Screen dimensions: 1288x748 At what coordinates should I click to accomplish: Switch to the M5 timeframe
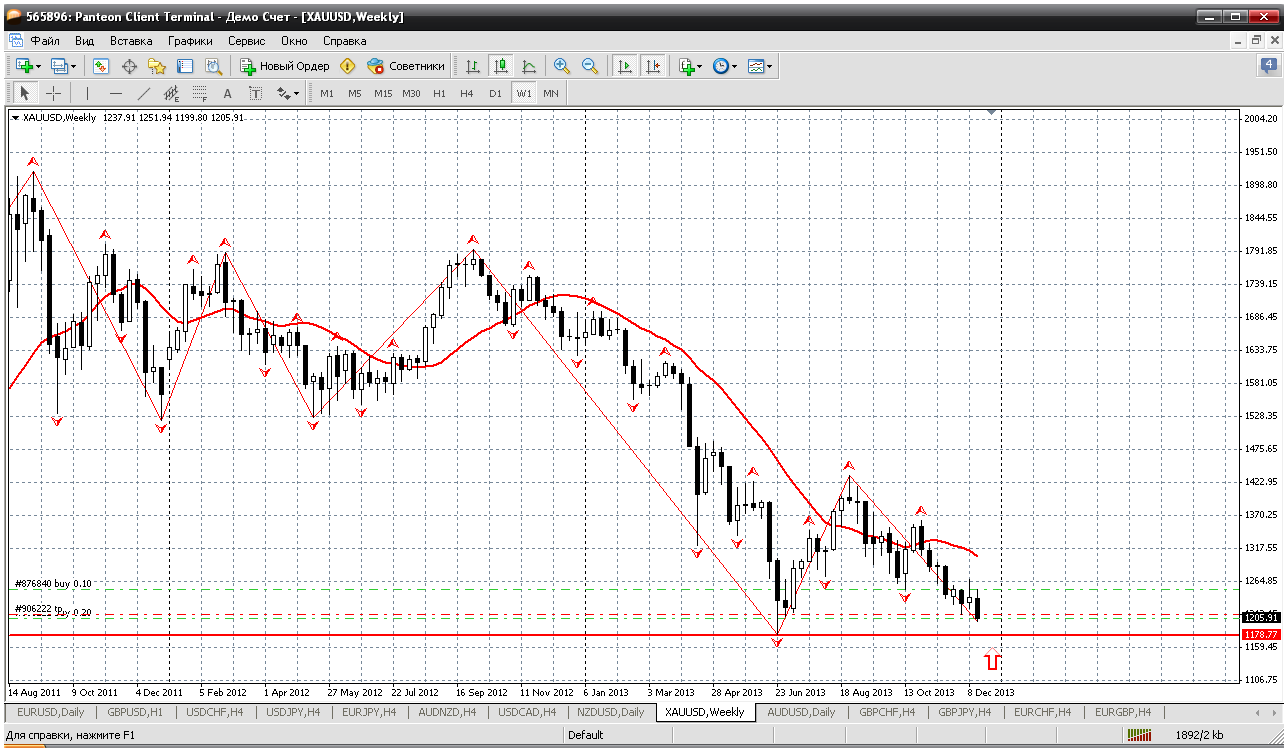355,93
